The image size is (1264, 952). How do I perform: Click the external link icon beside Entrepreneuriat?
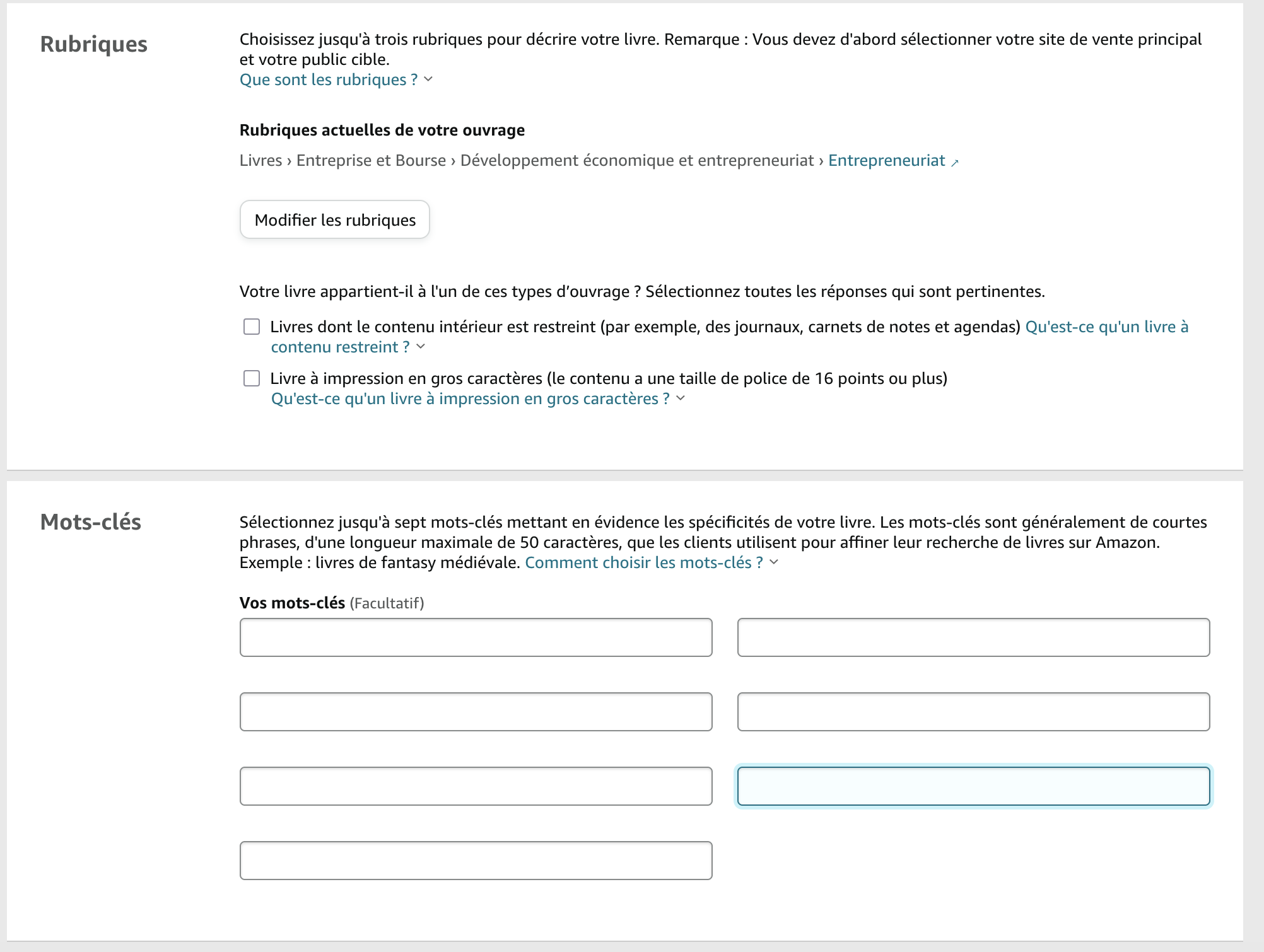[x=955, y=163]
